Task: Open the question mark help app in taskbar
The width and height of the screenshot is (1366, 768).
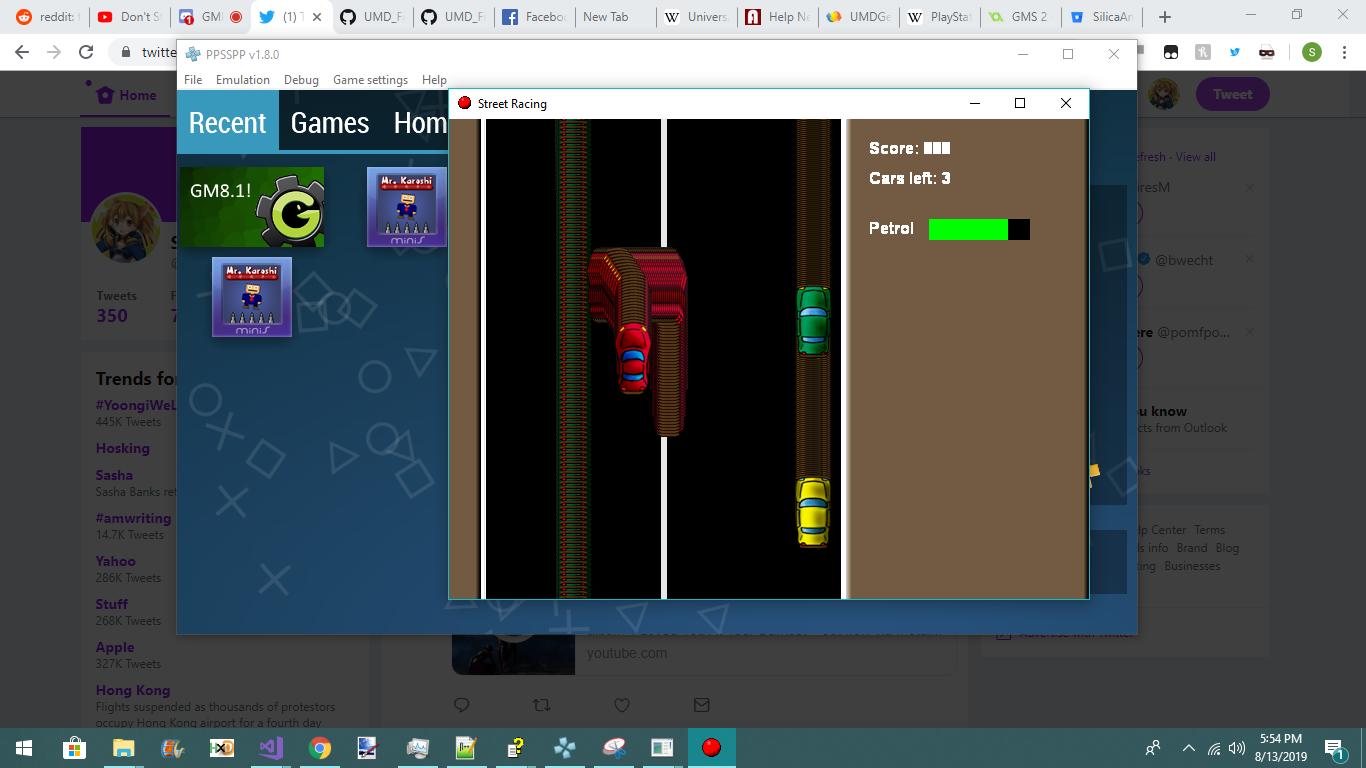Action: point(515,748)
